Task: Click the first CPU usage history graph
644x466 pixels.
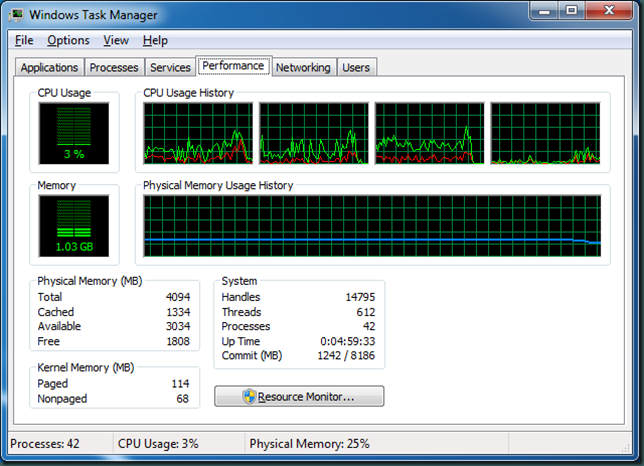Action: [x=198, y=133]
